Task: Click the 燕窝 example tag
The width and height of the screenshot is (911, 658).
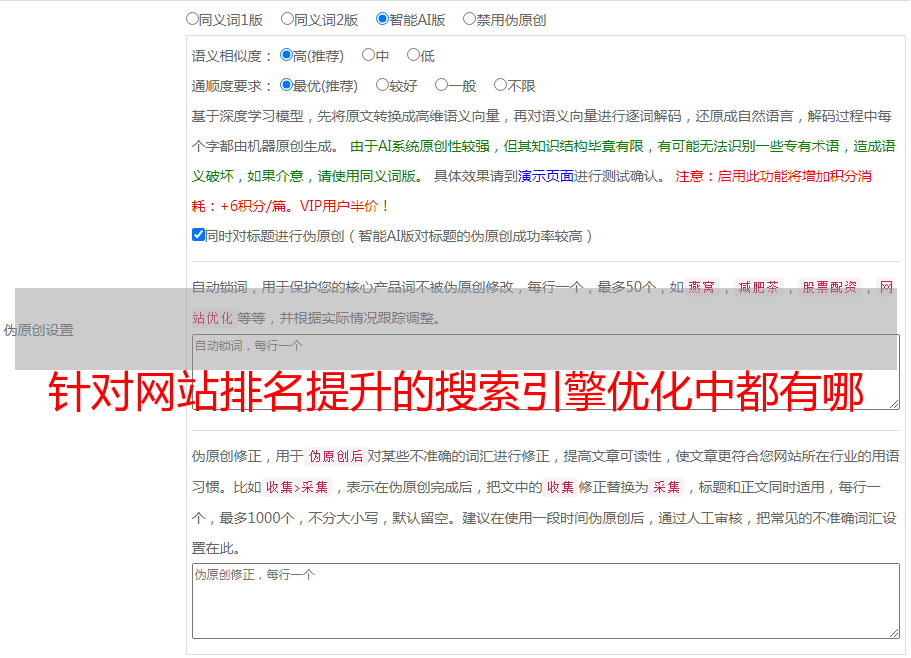Action: [x=701, y=287]
